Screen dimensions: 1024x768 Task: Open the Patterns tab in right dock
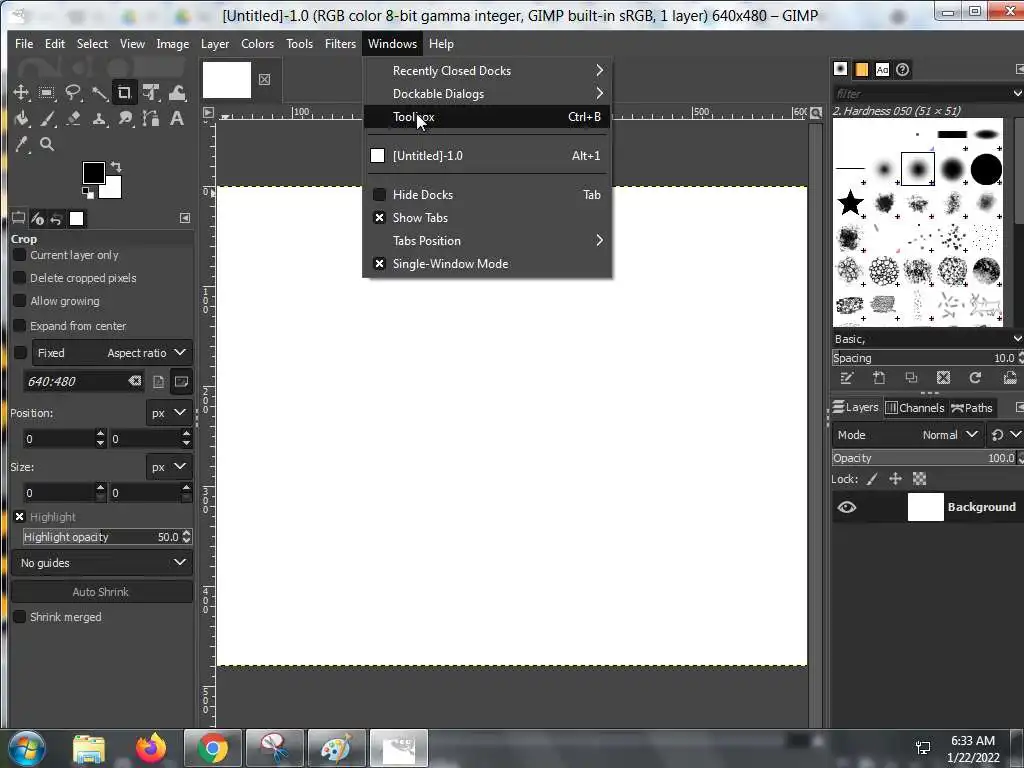861,69
